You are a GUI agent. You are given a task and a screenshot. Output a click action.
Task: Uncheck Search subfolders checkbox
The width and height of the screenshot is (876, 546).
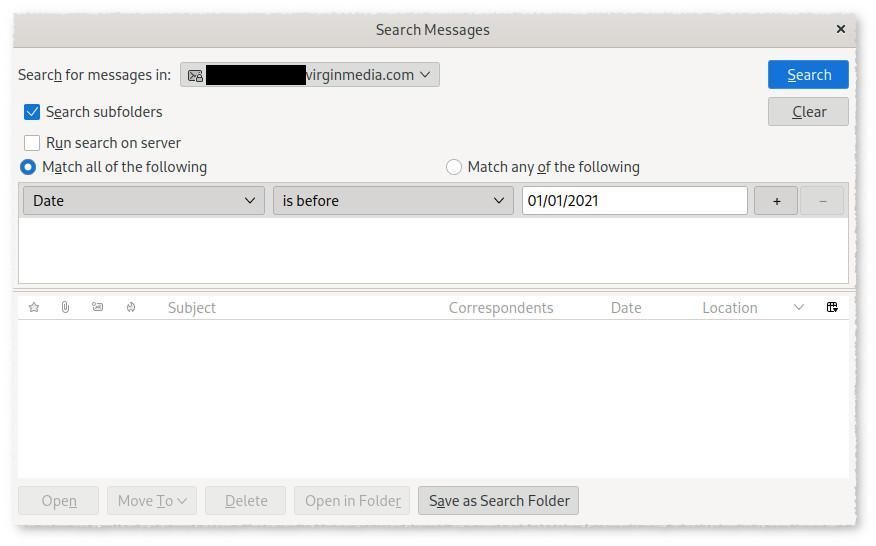(x=32, y=112)
